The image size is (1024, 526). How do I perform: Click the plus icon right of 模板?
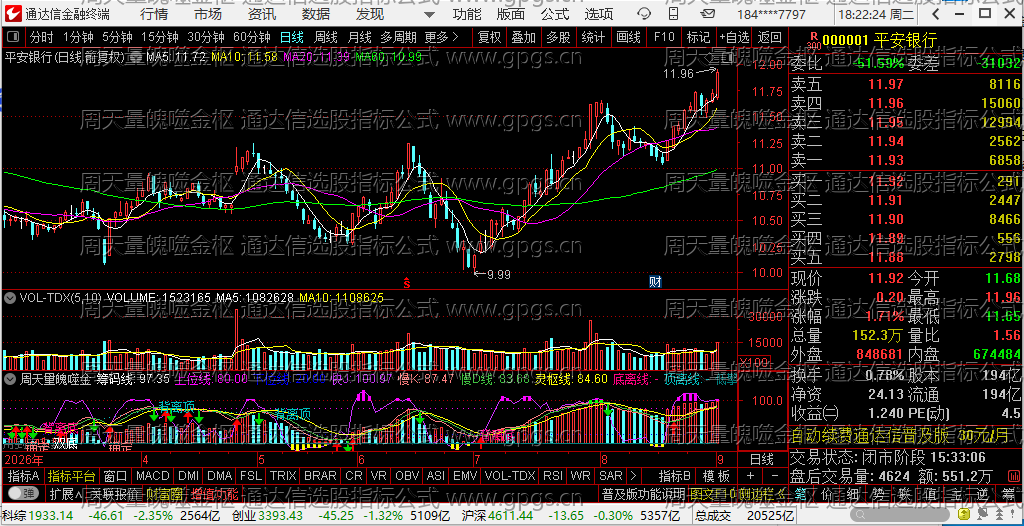[750, 476]
